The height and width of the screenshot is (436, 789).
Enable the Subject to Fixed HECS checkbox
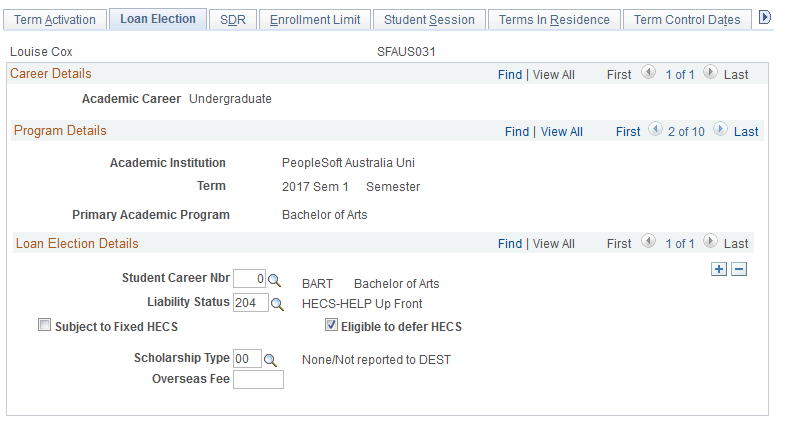(x=44, y=325)
